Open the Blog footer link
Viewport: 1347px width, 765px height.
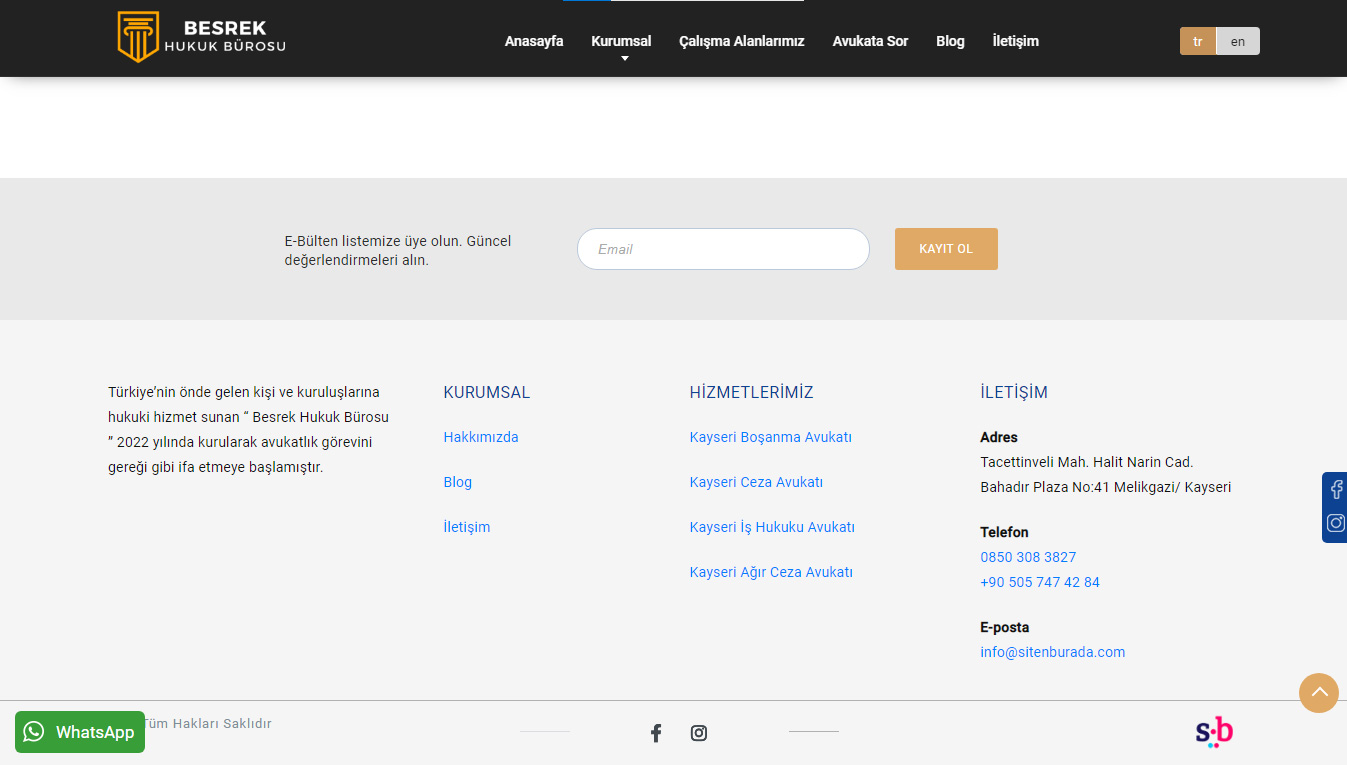(458, 482)
